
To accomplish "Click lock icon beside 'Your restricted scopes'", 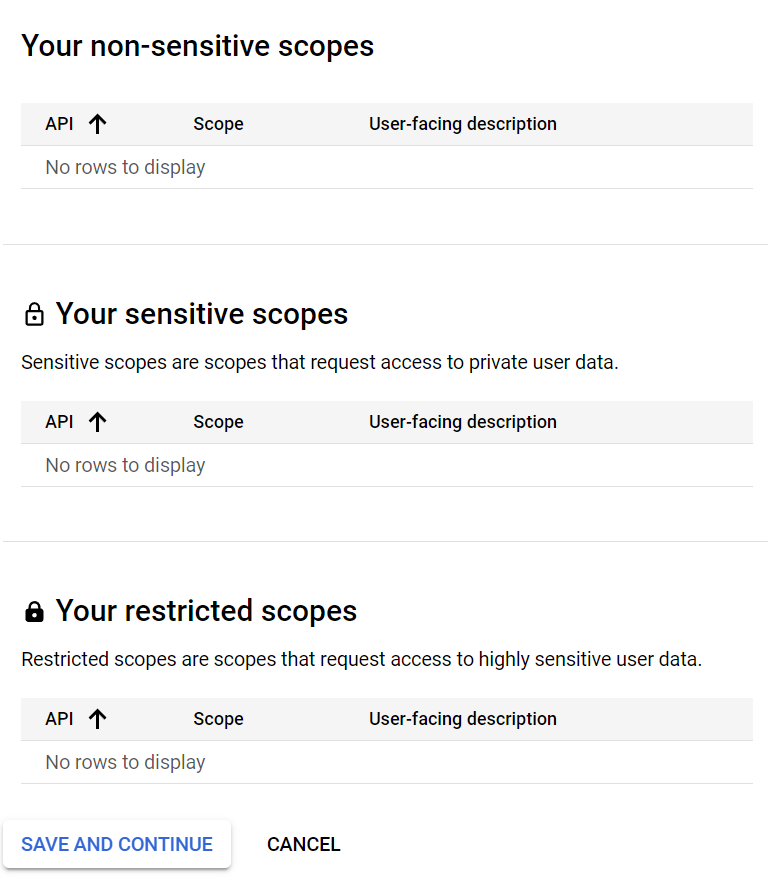I will [34, 612].
